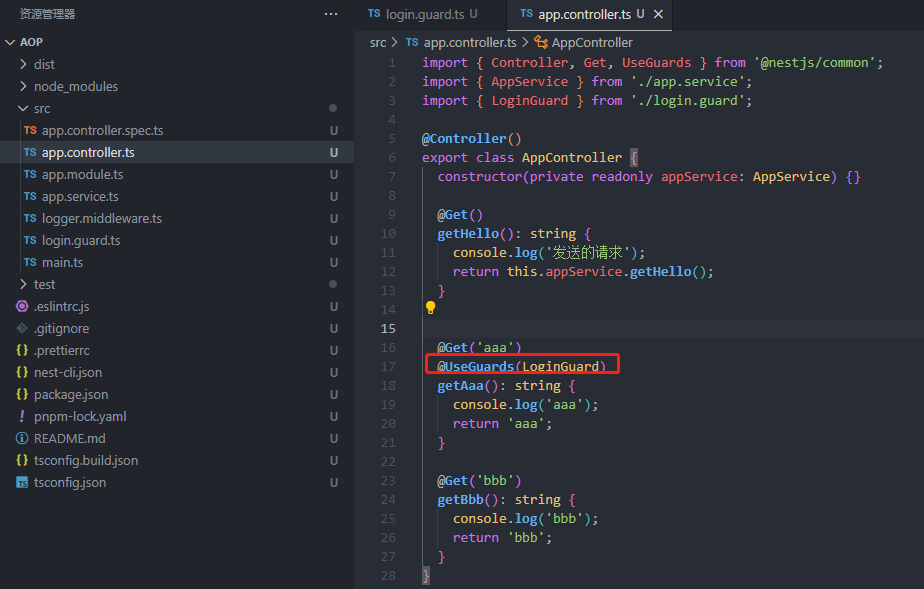Click the warning icon beside pnpm-lock.yaml
Screen dimensions: 924x589
click(22, 416)
